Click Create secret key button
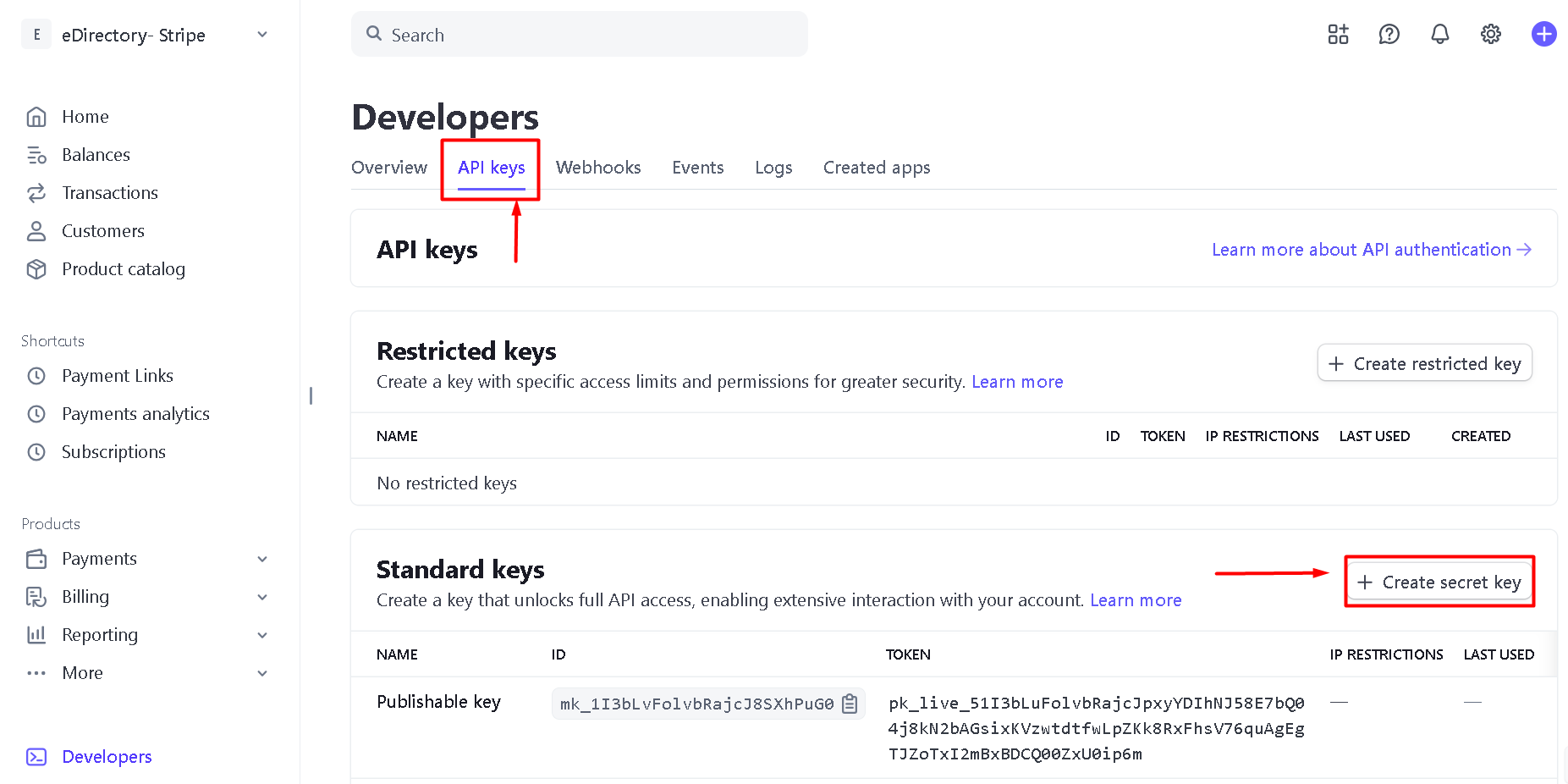The image size is (1568, 784). pos(1439,582)
